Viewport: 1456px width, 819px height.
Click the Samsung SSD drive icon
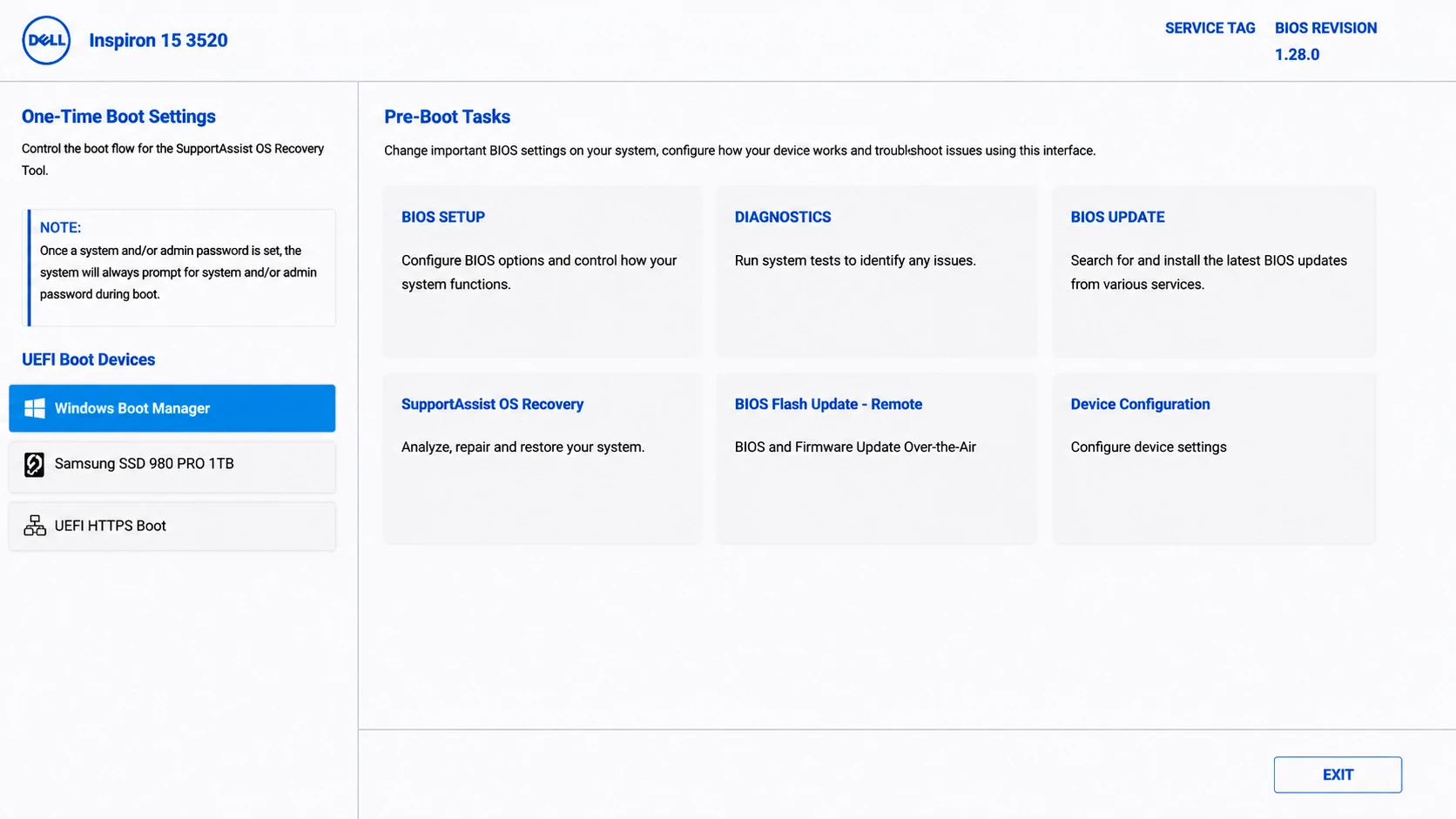[34, 464]
